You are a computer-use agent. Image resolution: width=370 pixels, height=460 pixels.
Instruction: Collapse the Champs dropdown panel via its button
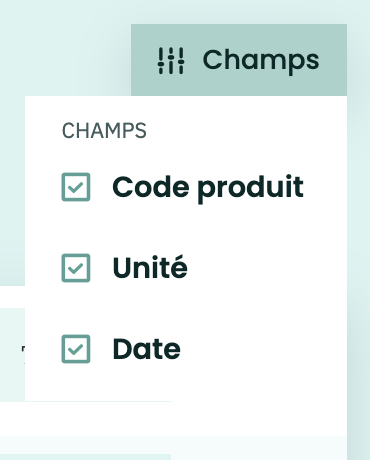point(239,60)
